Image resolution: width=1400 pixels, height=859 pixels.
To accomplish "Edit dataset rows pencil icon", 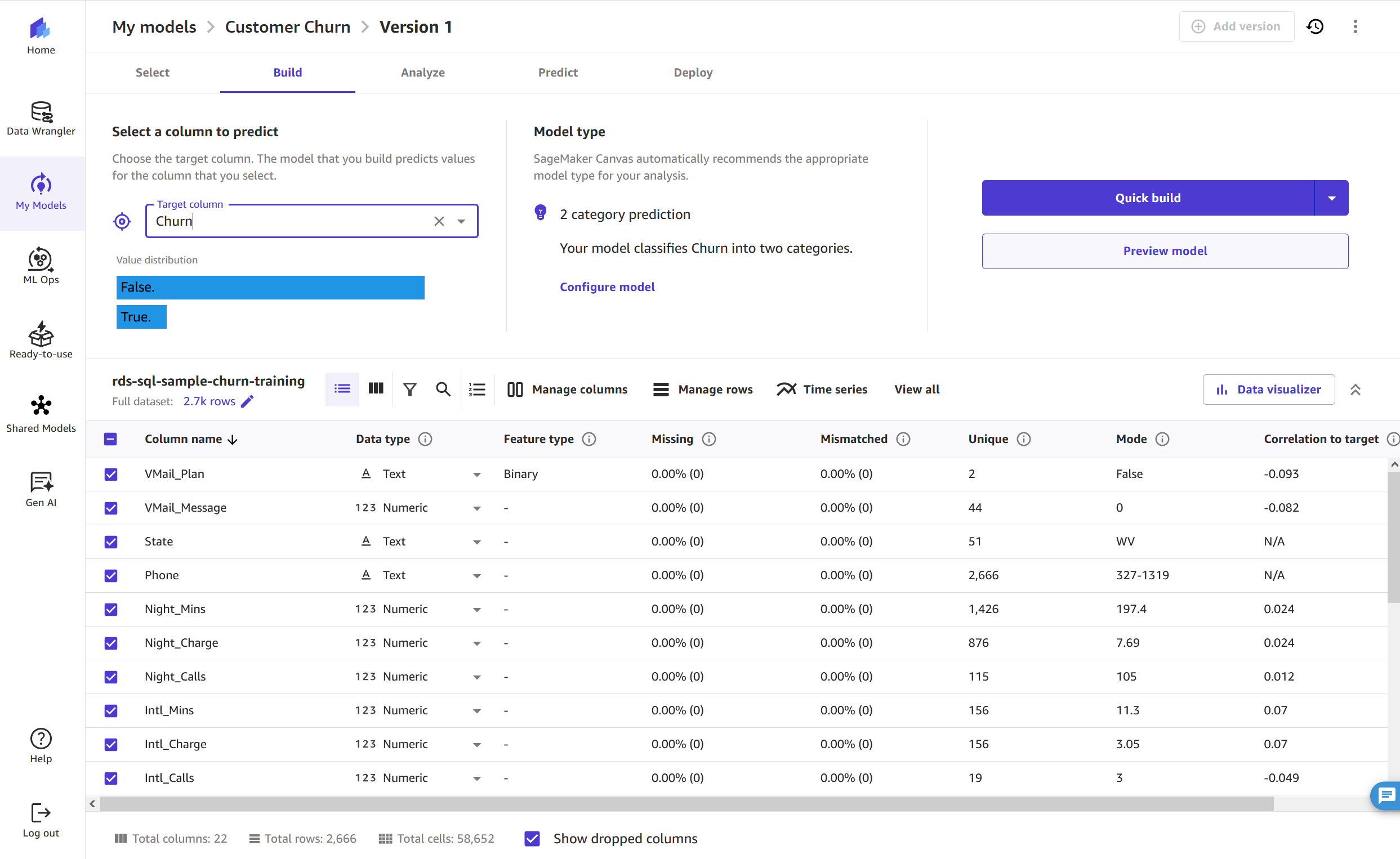I will [248, 402].
